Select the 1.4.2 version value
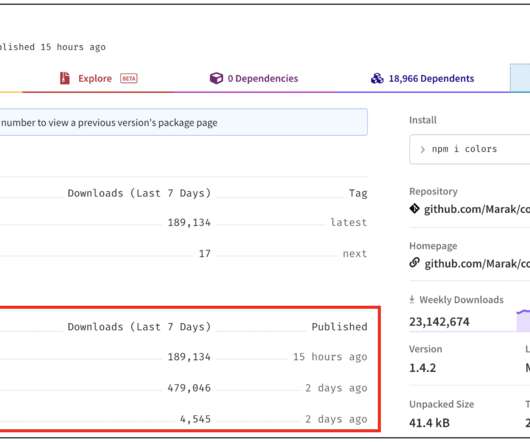The width and height of the screenshot is (530, 442). [x=423, y=368]
